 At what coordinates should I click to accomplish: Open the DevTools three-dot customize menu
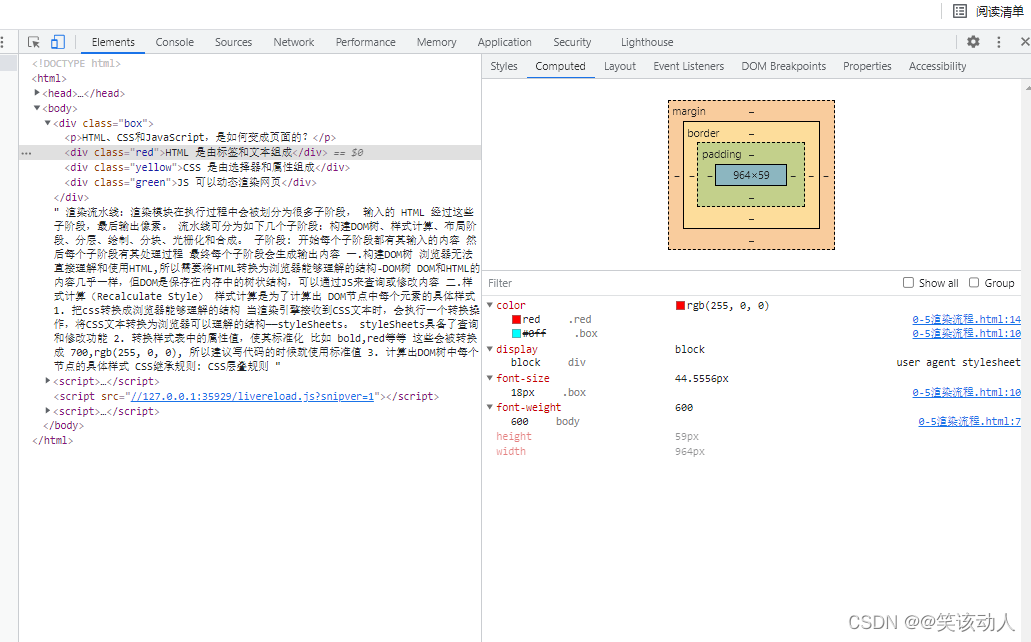point(999,42)
